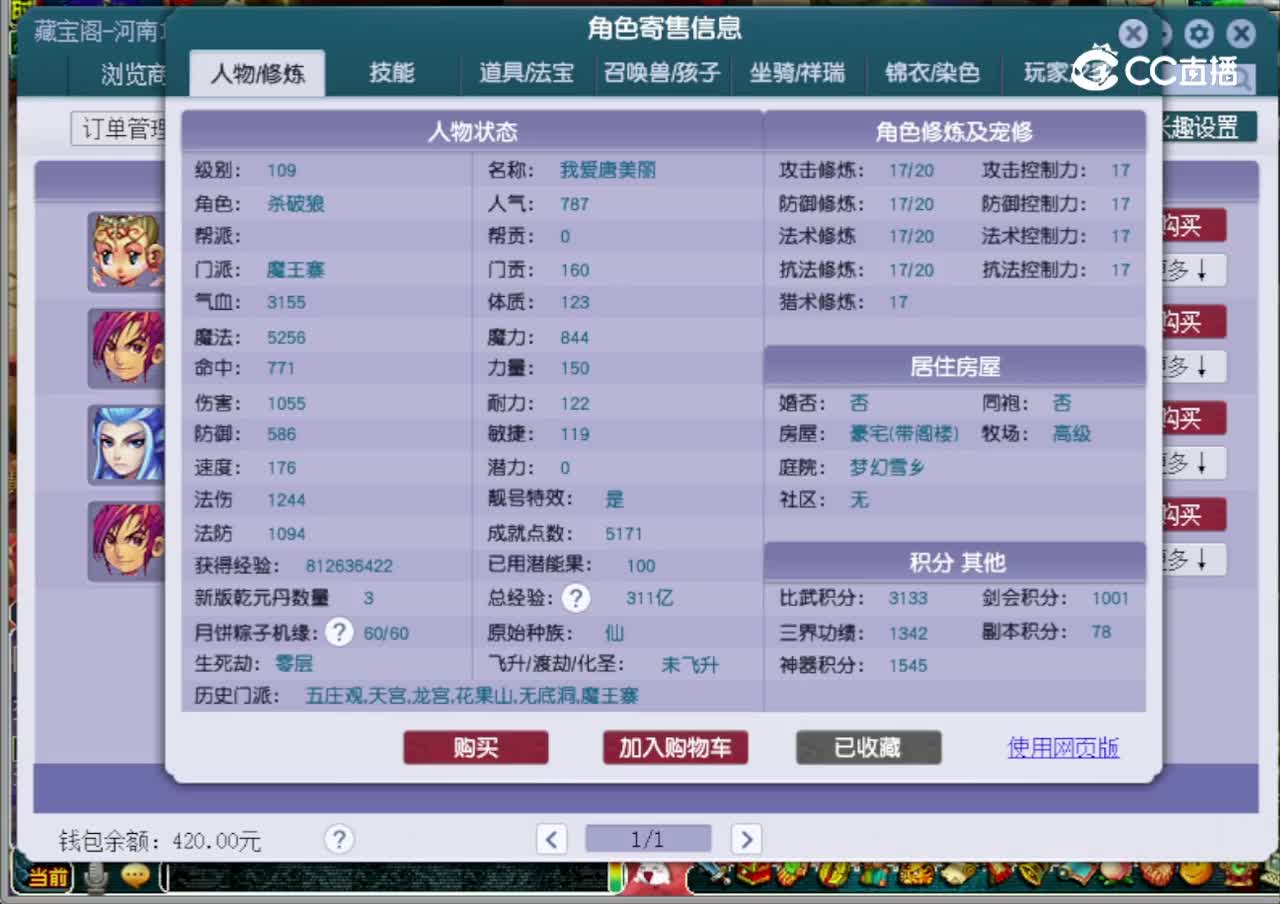Image resolution: width=1280 pixels, height=904 pixels.
Task: Click the 加入购物车 button
Action: click(x=675, y=747)
